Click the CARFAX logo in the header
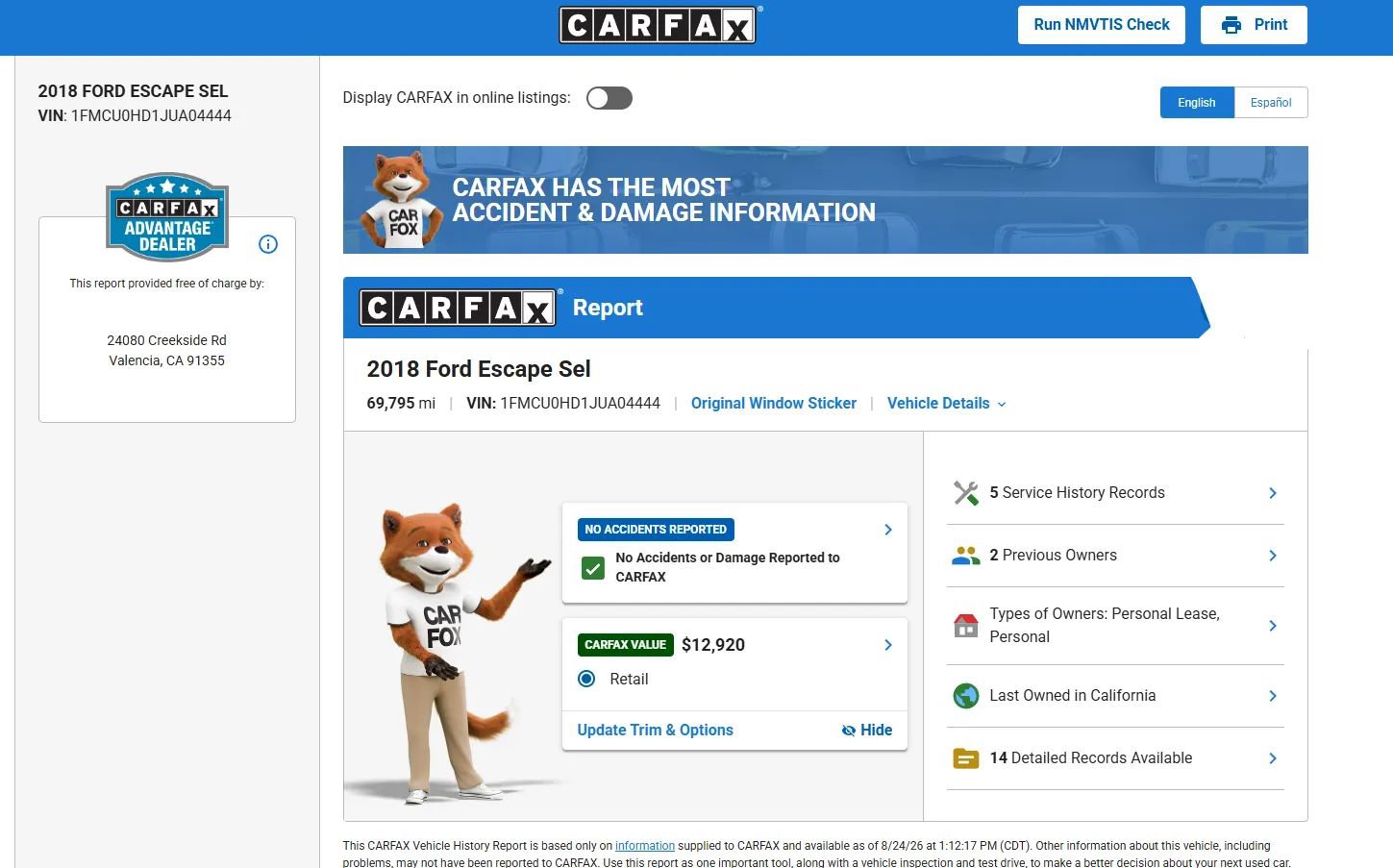The height and width of the screenshot is (868, 1393). pos(659,25)
